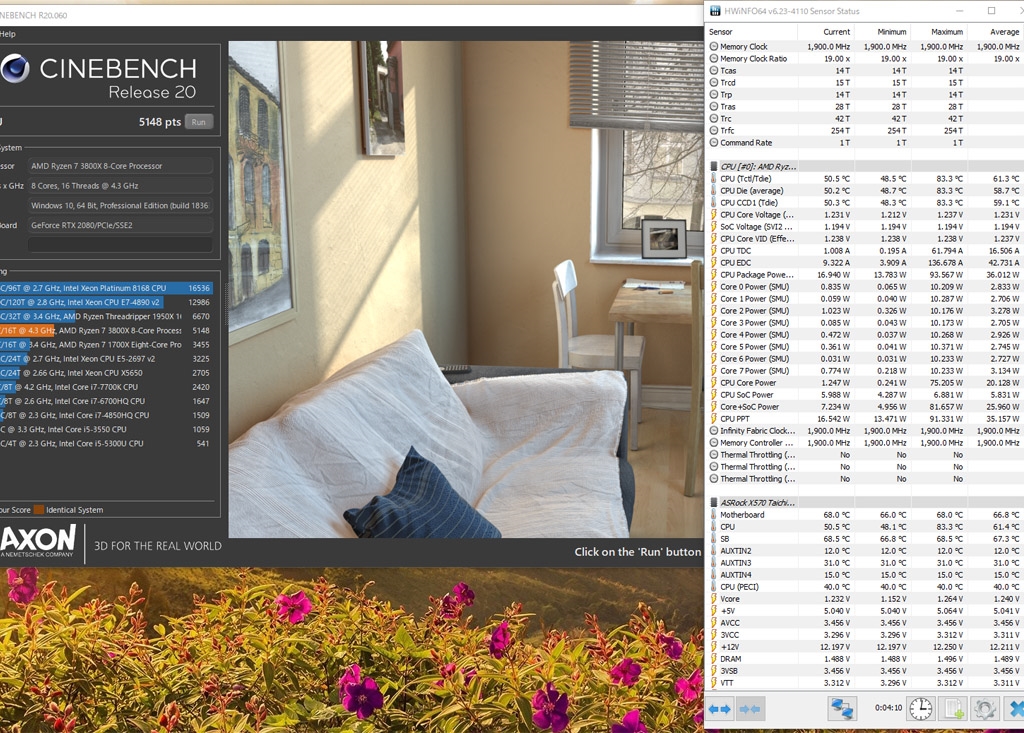Screen dimensions: 1024x733
Task: Click the orange Identical System legend swatch
Action: point(39,510)
